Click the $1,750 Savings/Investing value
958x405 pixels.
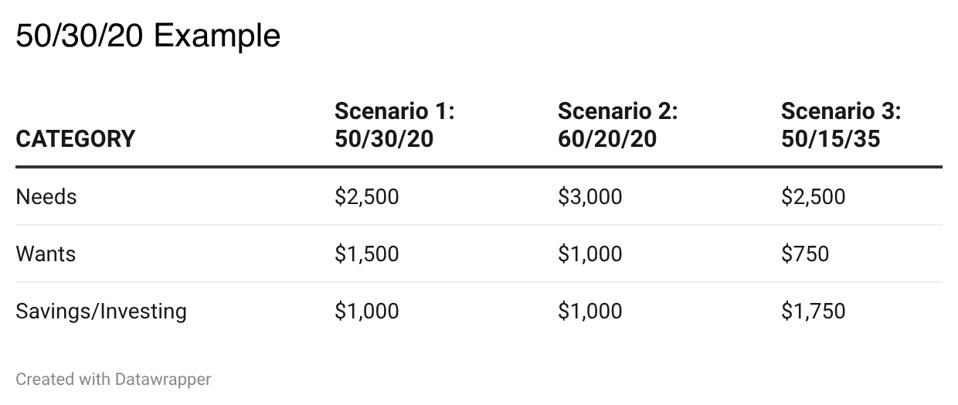coord(812,311)
